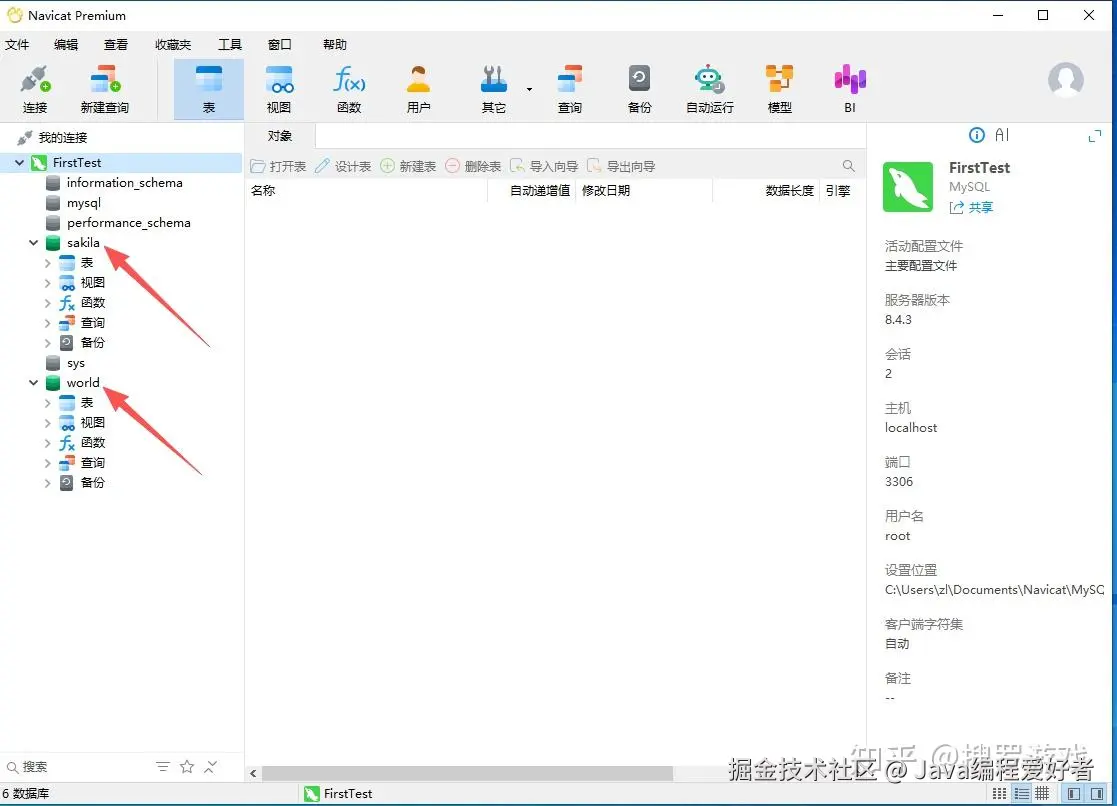
Task: Click the 打开表 button
Action: click(x=278, y=166)
